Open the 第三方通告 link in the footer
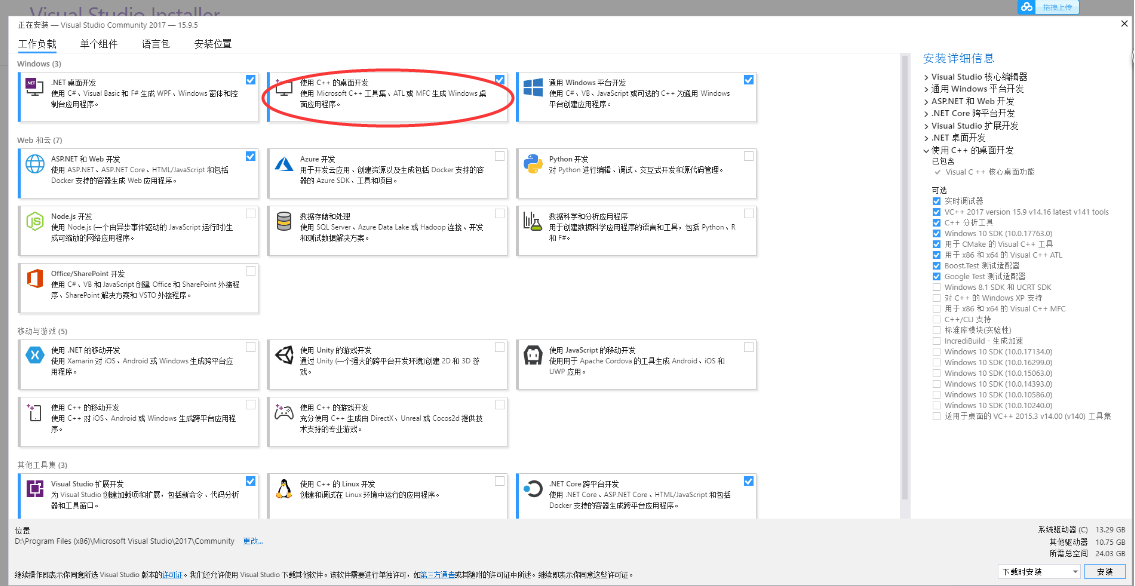This screenshot has width=1135, height=586. click(439, 574)
